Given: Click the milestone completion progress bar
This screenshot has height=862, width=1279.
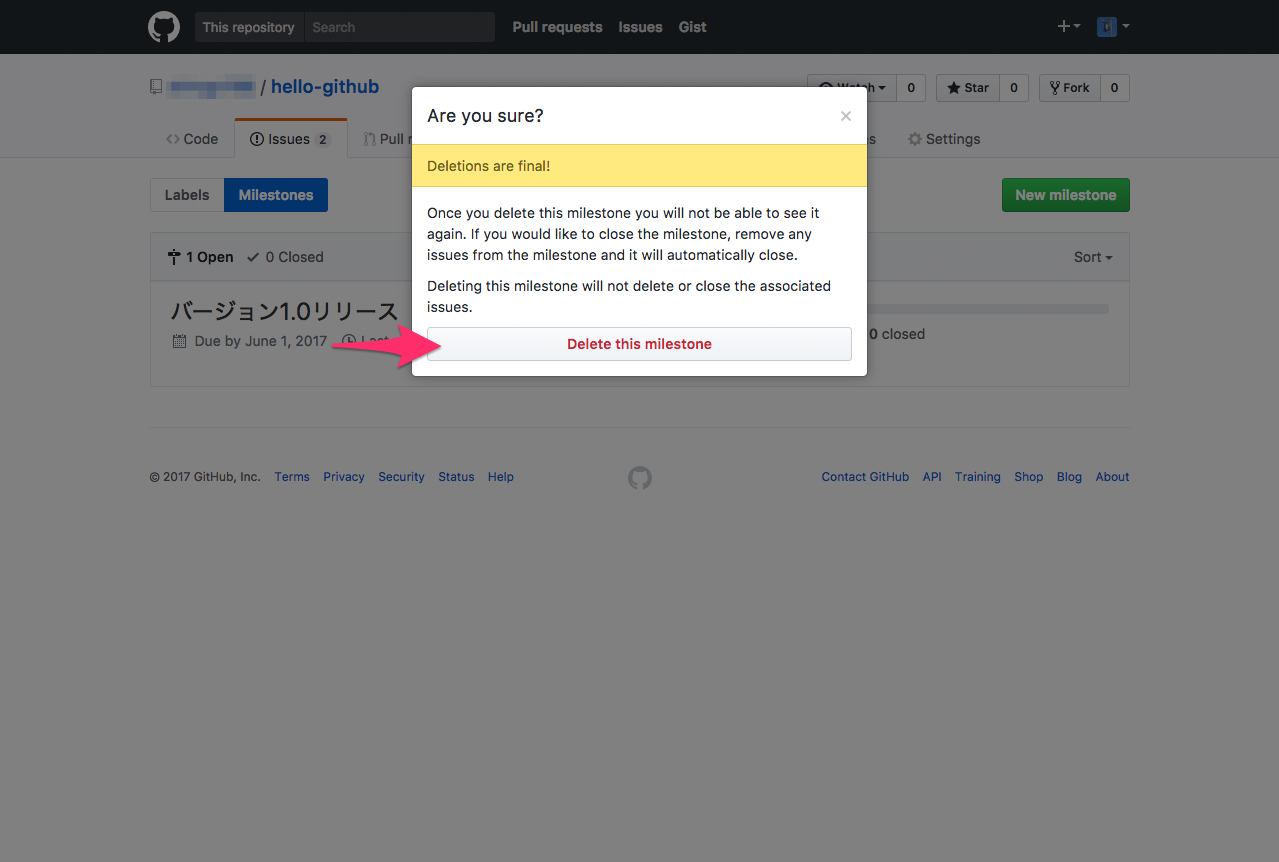Looking at the screenshot, I should click(1000, 308).
